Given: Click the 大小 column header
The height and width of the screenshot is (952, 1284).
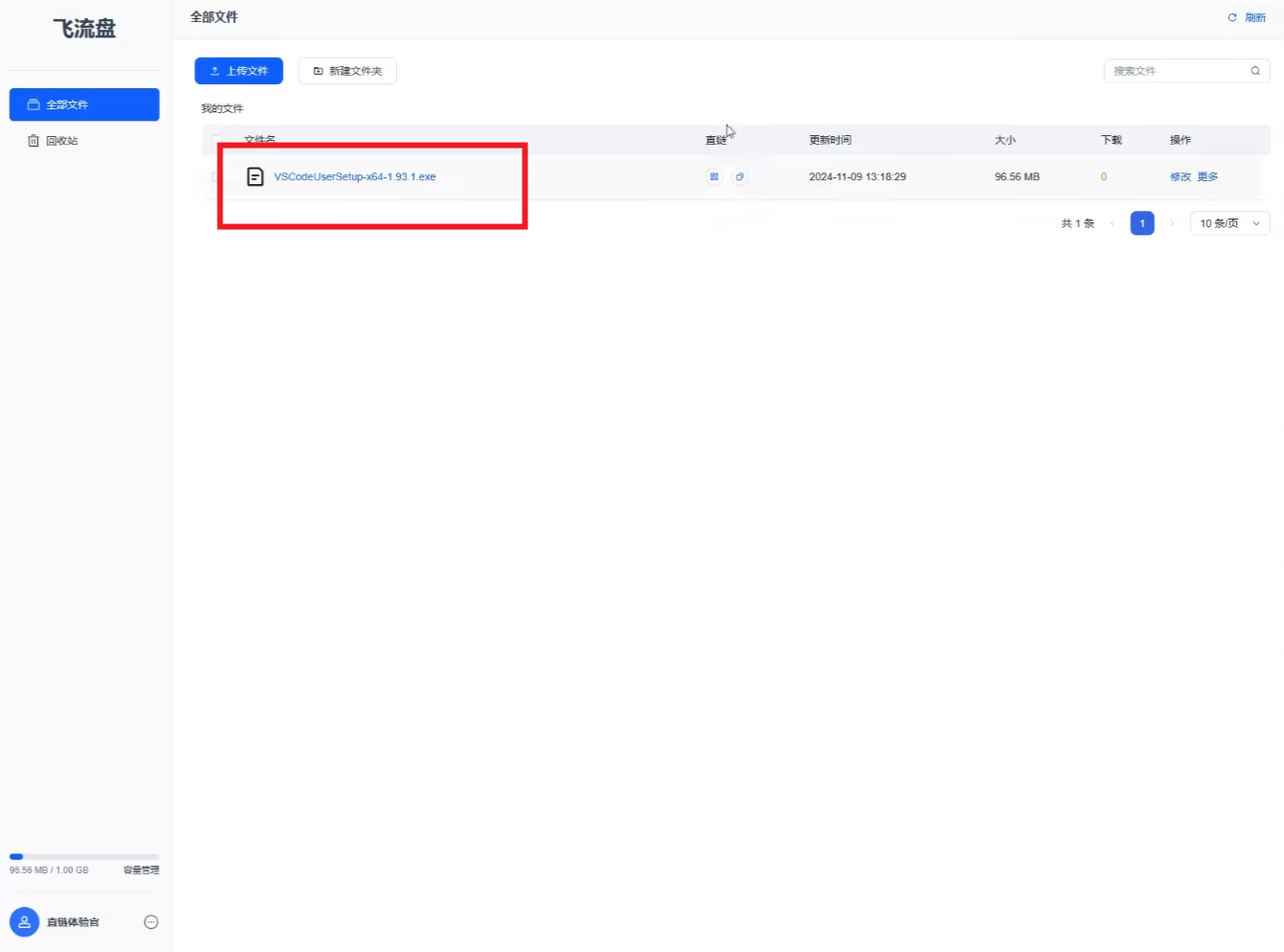Looking at the screenshot, I should (1005, 140).
